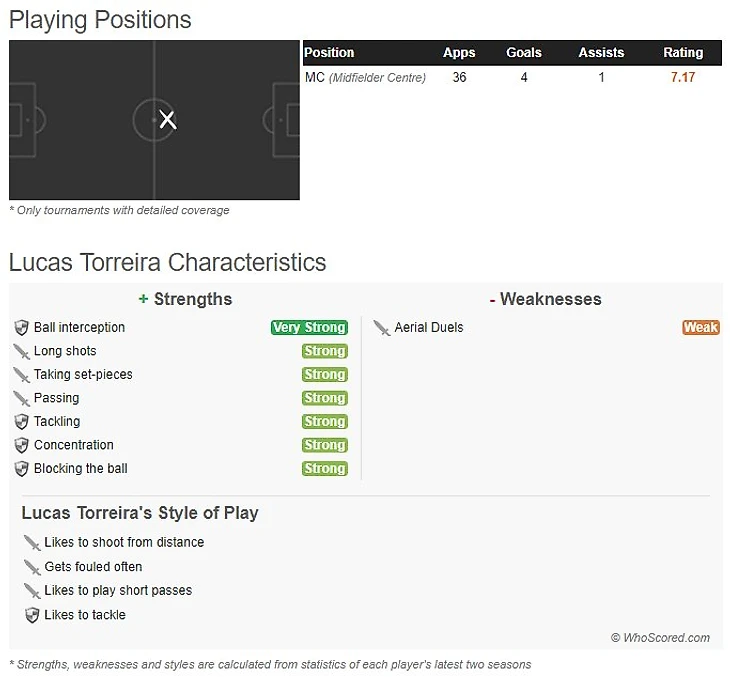Click the Goals column header
Image resolution: width=730 pixels, height=677 pixels.
[524, 53]
